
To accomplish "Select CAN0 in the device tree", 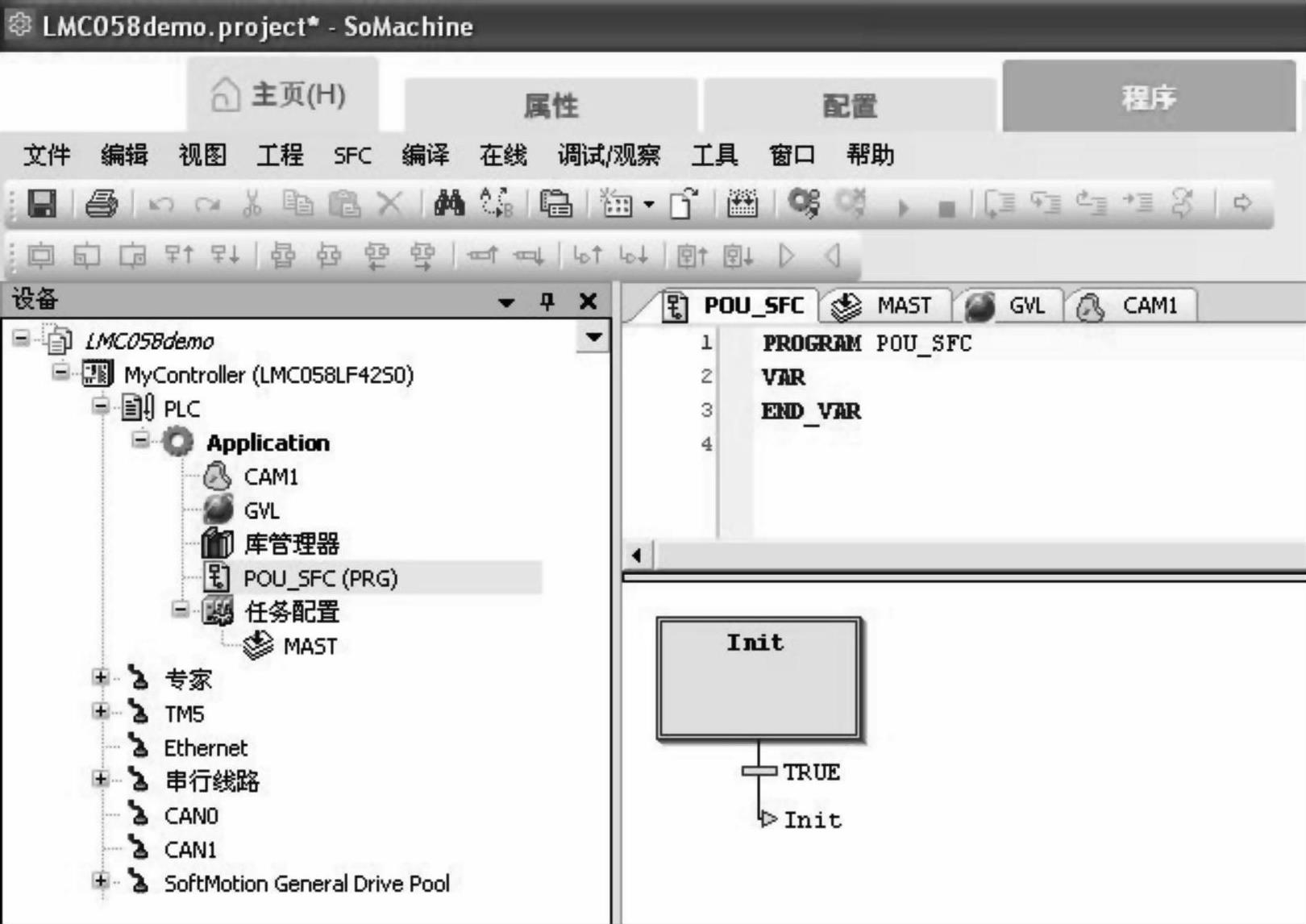I will pyautogui.click(x=191, y=816).
